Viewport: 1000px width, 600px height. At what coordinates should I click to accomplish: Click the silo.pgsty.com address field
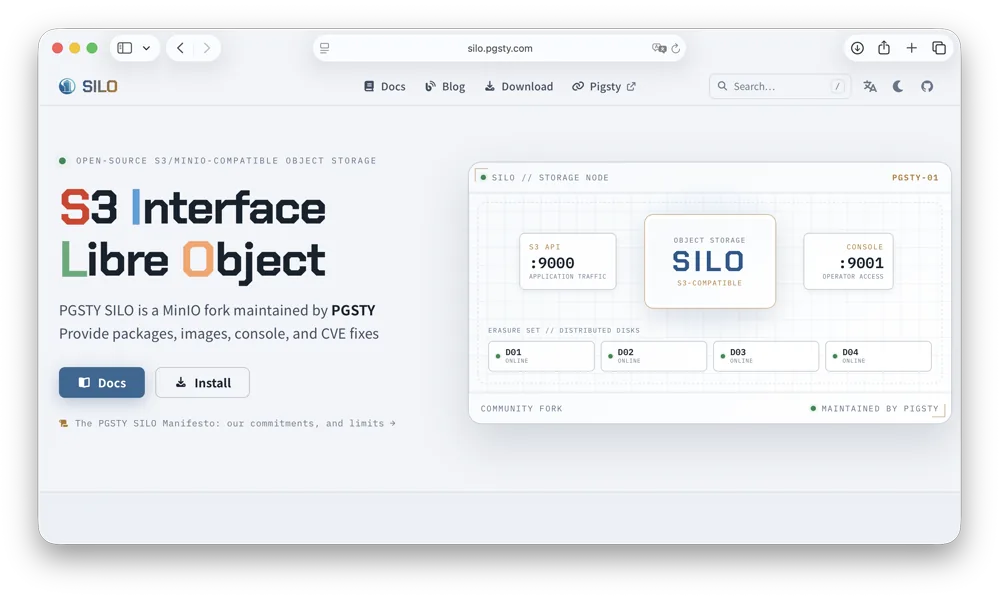coord(499,48)
